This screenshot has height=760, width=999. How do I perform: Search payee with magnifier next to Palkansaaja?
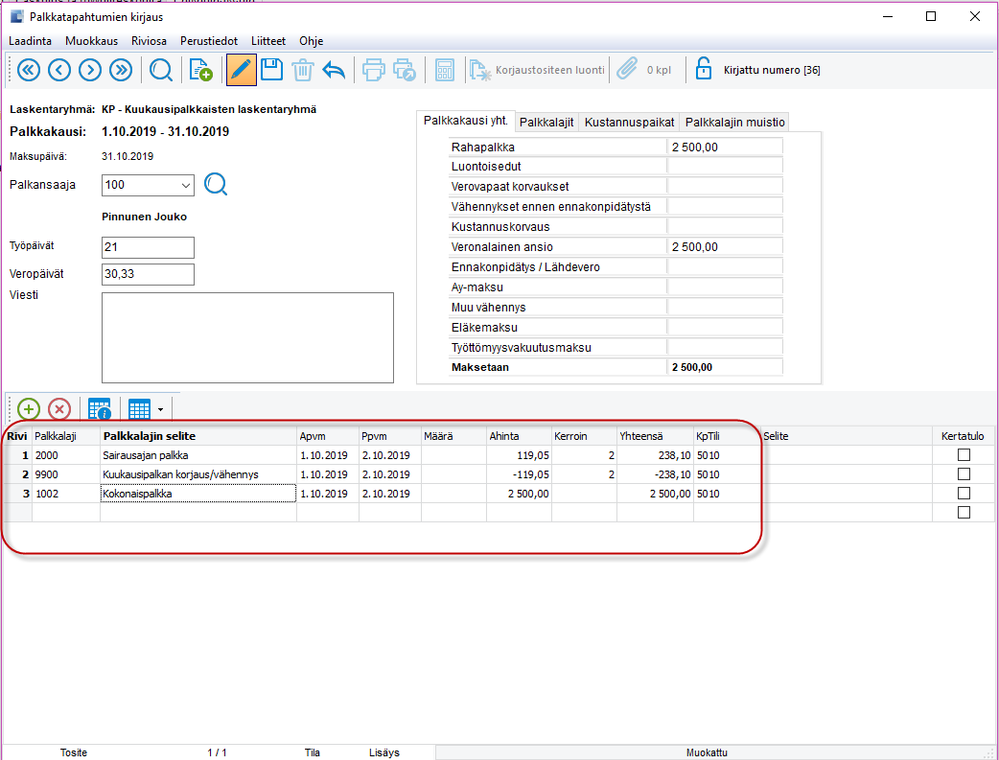216,184
